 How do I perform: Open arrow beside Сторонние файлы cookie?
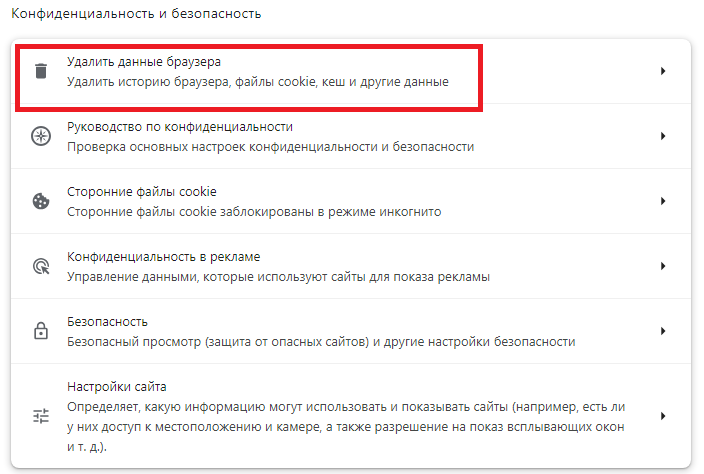pyautogui.click(x=662, y=201)
